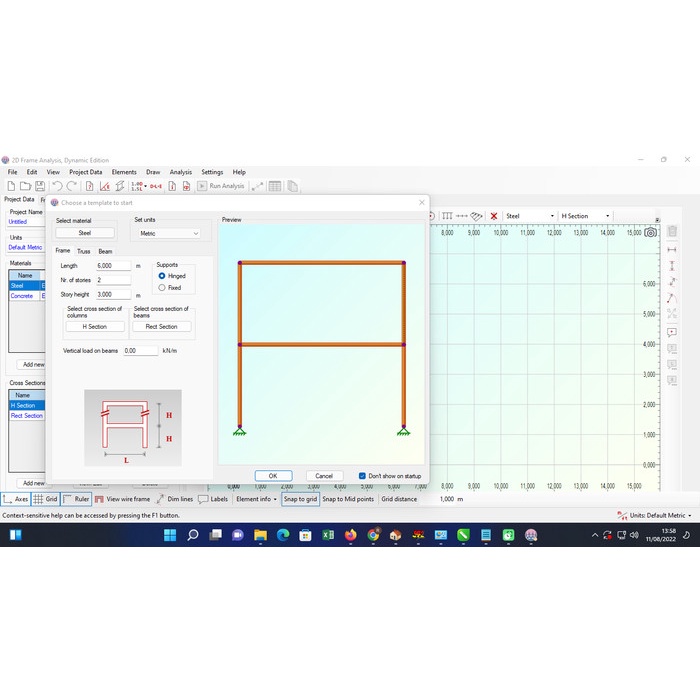Image resolution: width=700 pixels, height=700 pixels.
Task: Open File Explorer from the taskbar
Action: [260, 535]
